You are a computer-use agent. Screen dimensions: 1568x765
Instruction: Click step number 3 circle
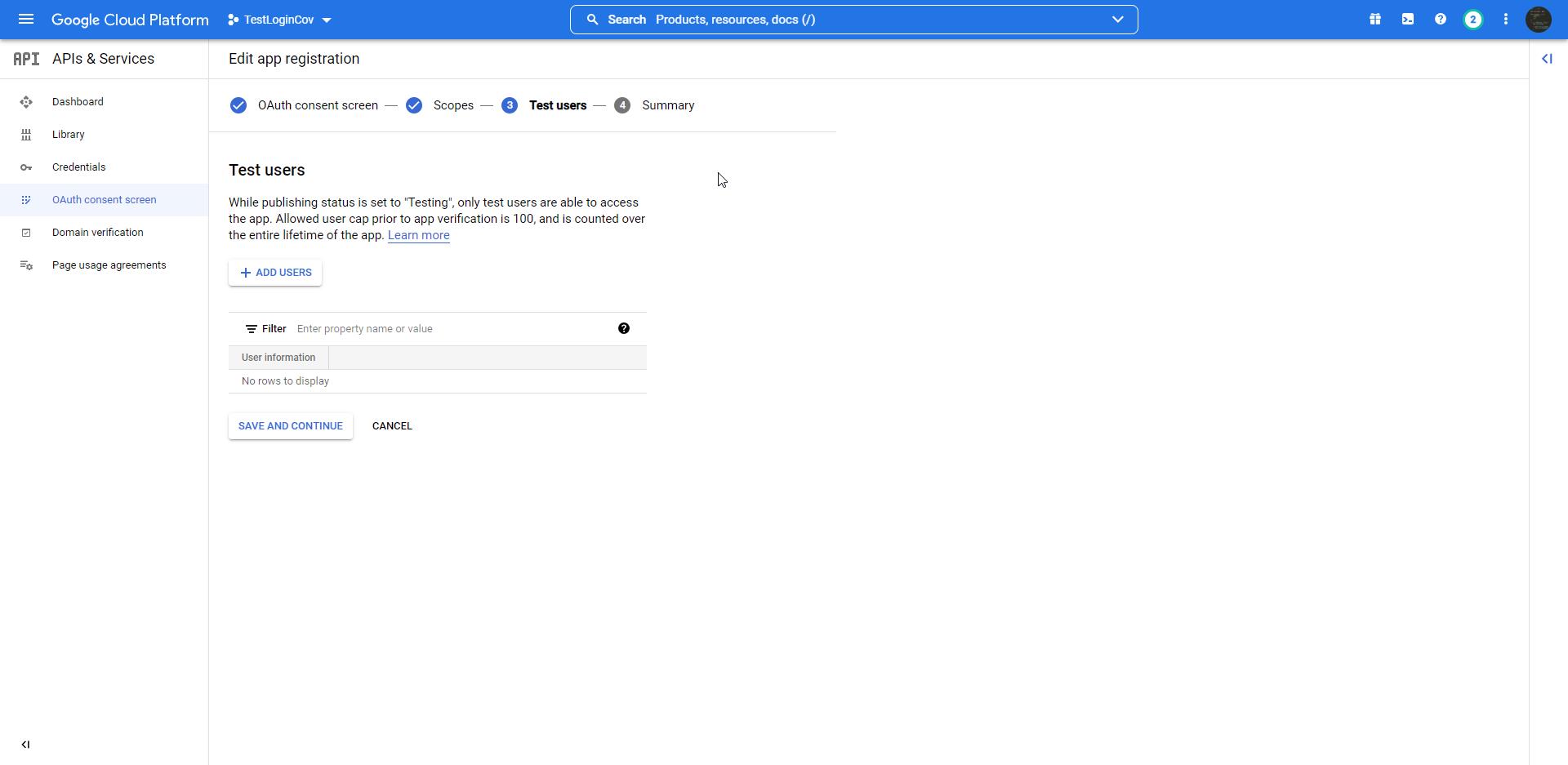[510, 105]
